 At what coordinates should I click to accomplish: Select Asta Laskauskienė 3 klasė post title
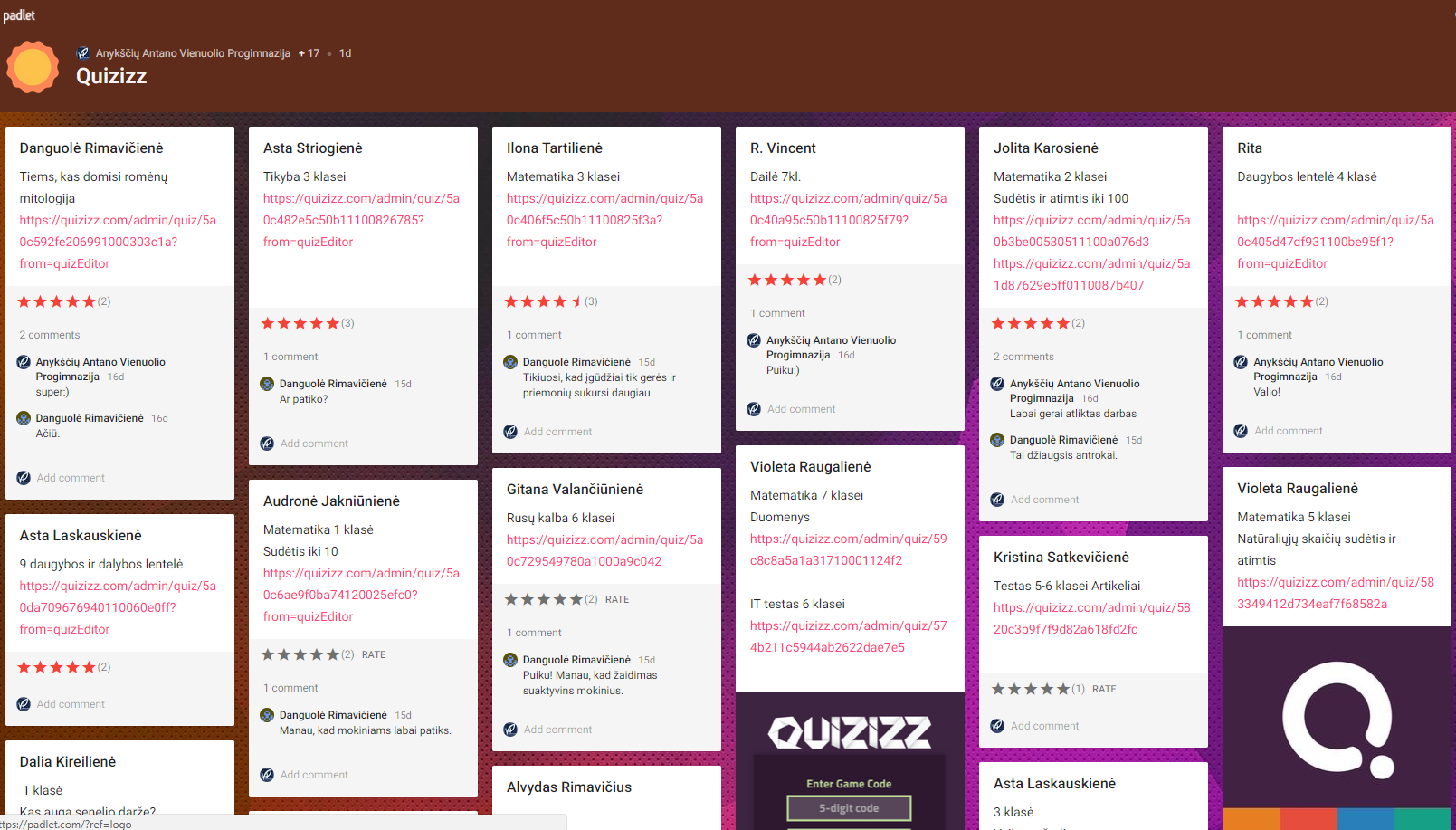coord(1054,784)
